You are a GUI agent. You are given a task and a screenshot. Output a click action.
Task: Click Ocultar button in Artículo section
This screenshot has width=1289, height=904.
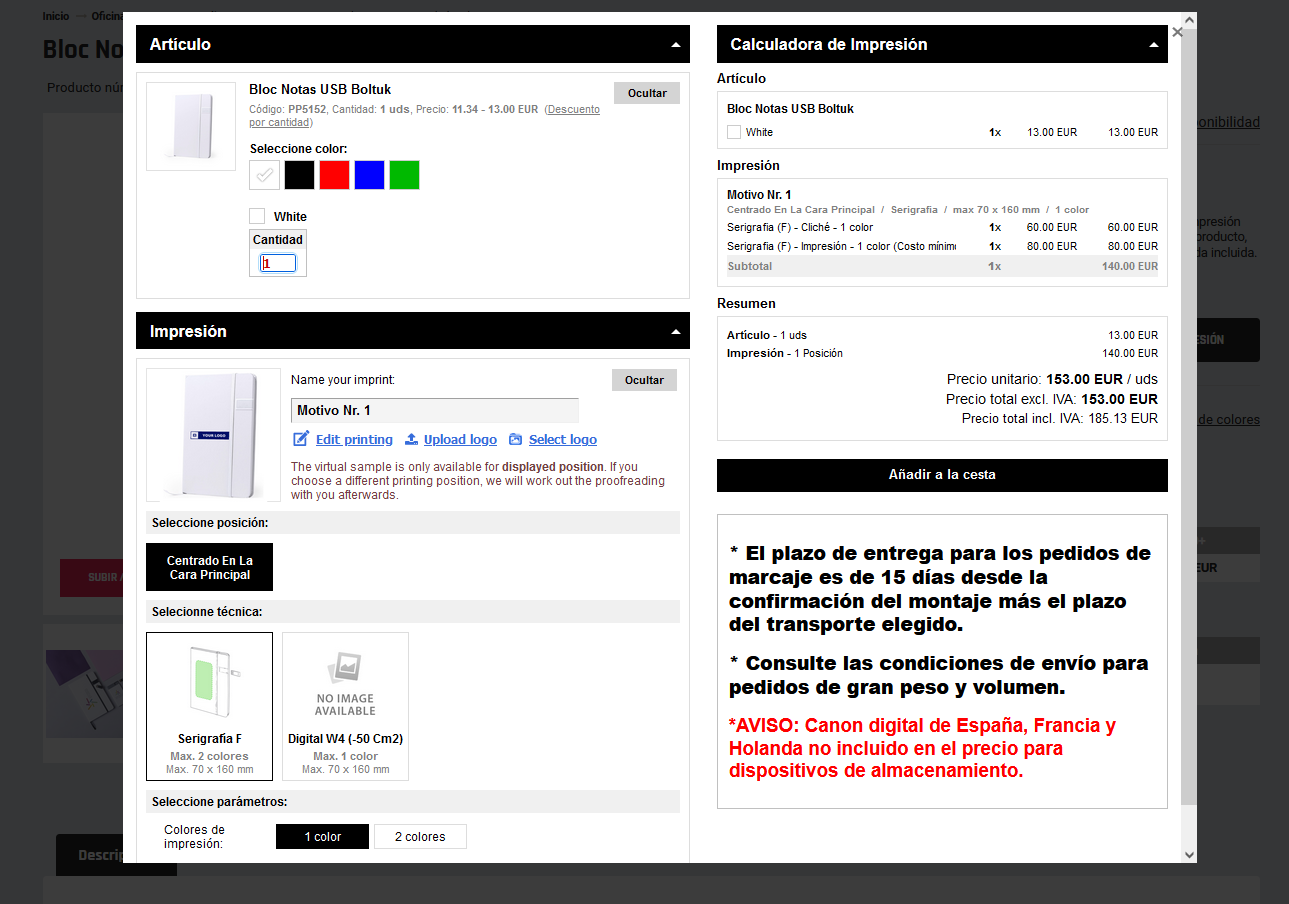pos(647,93)
